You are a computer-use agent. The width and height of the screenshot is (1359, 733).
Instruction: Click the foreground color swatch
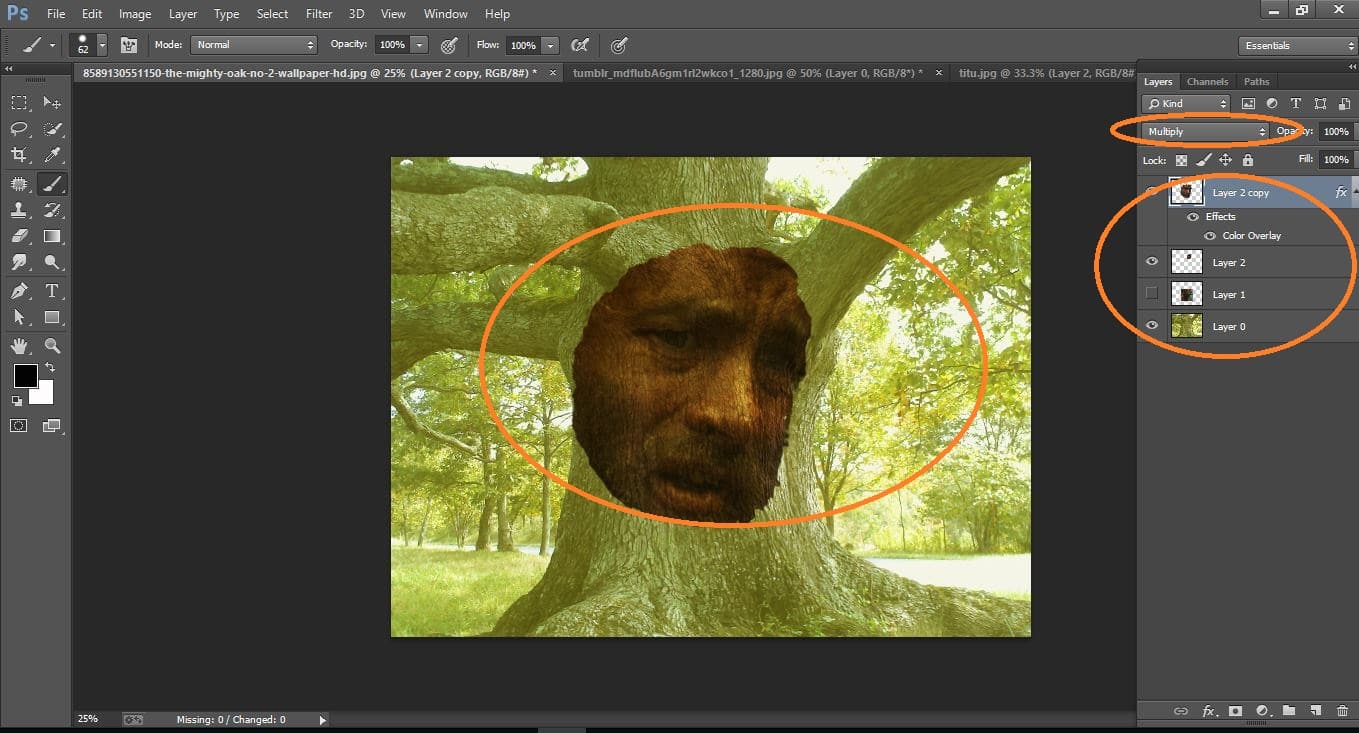(25, 377)
